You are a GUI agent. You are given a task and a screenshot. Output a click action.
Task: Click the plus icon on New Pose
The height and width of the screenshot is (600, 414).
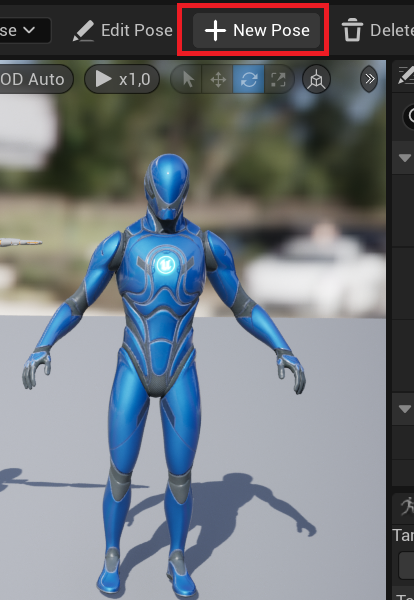pos(215,30)
